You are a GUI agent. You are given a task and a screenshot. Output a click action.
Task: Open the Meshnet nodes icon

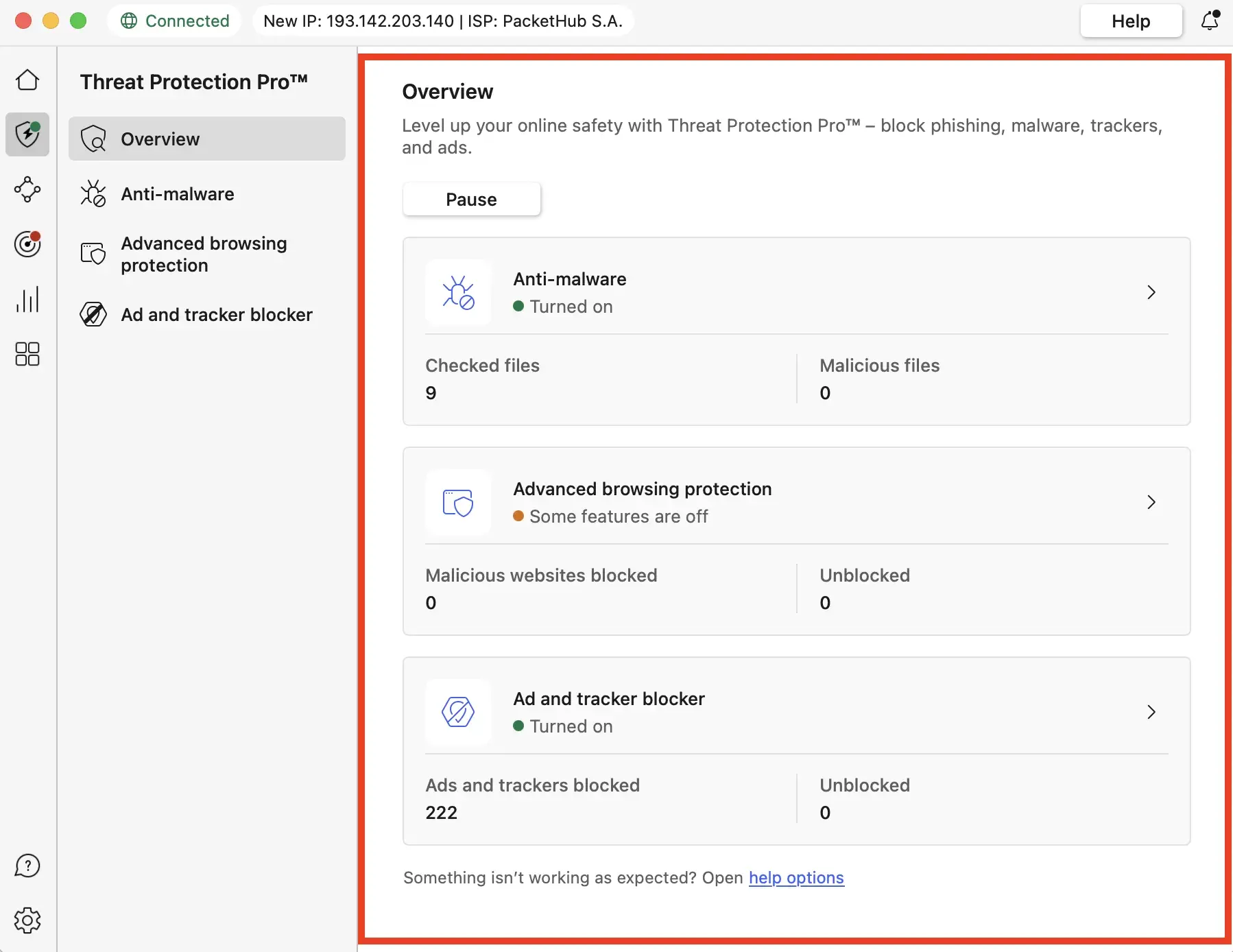click(x=27, y=189)
